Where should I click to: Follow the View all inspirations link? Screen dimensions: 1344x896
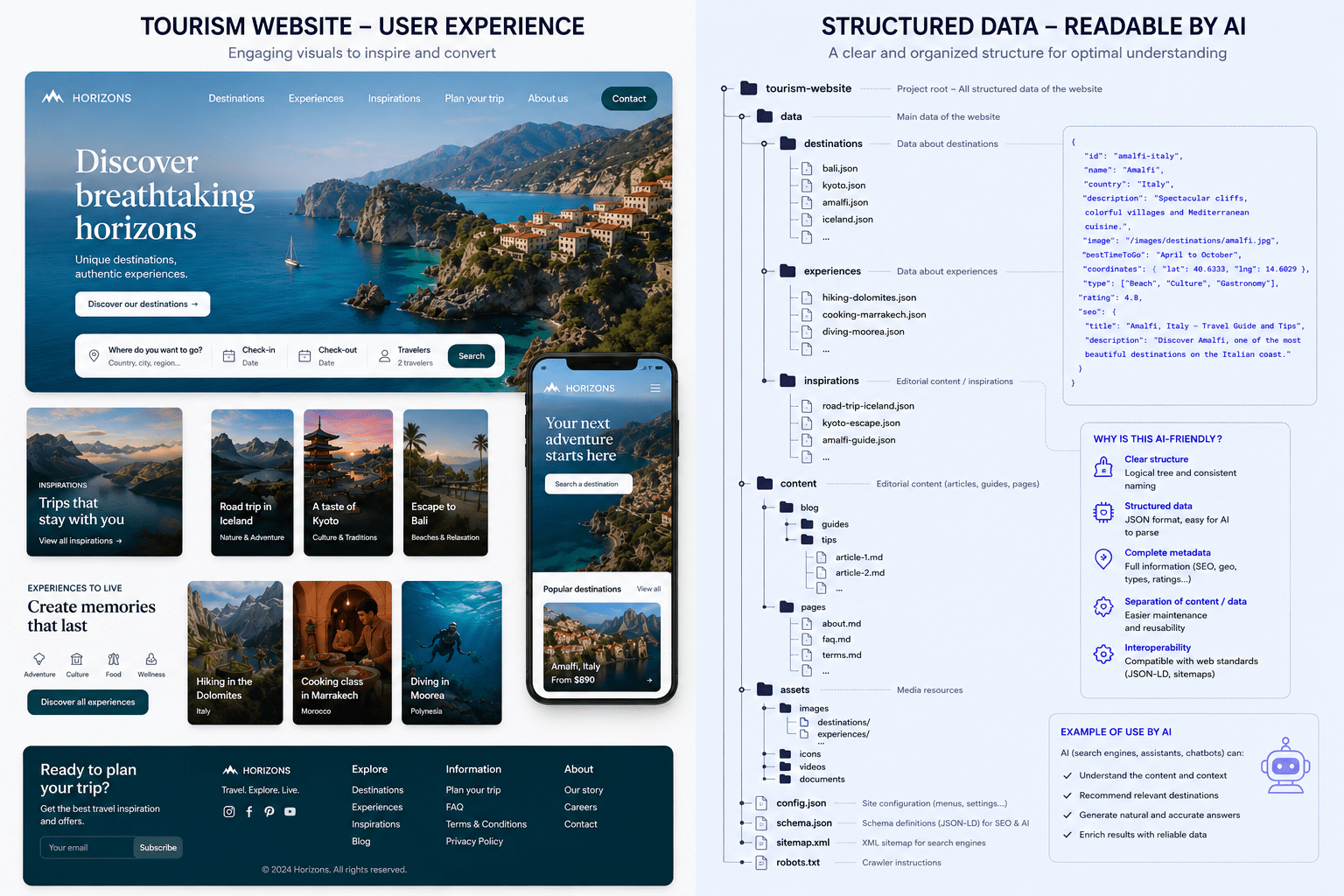[80, 541]
